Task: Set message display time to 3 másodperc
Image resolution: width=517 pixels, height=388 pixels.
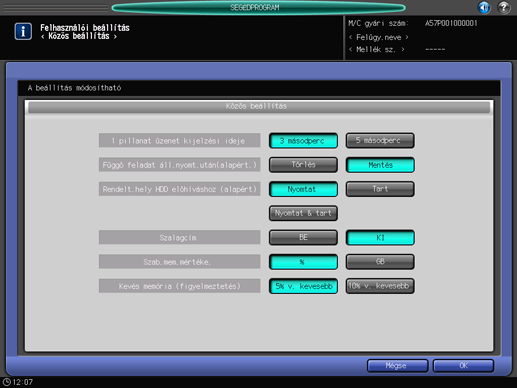Action: [x=303, y=141]
